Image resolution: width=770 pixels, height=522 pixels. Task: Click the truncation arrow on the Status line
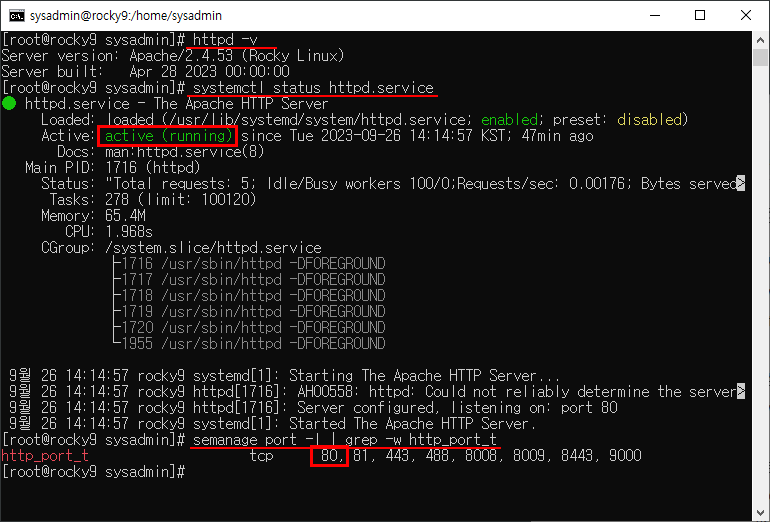(x=741, y=184)
